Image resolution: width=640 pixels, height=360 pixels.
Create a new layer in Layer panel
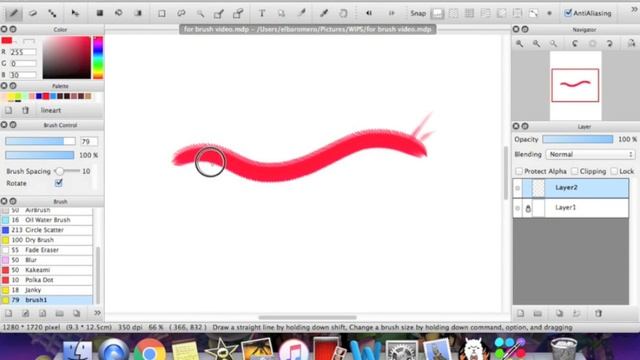pyautogui.click(x=520, y=313)
